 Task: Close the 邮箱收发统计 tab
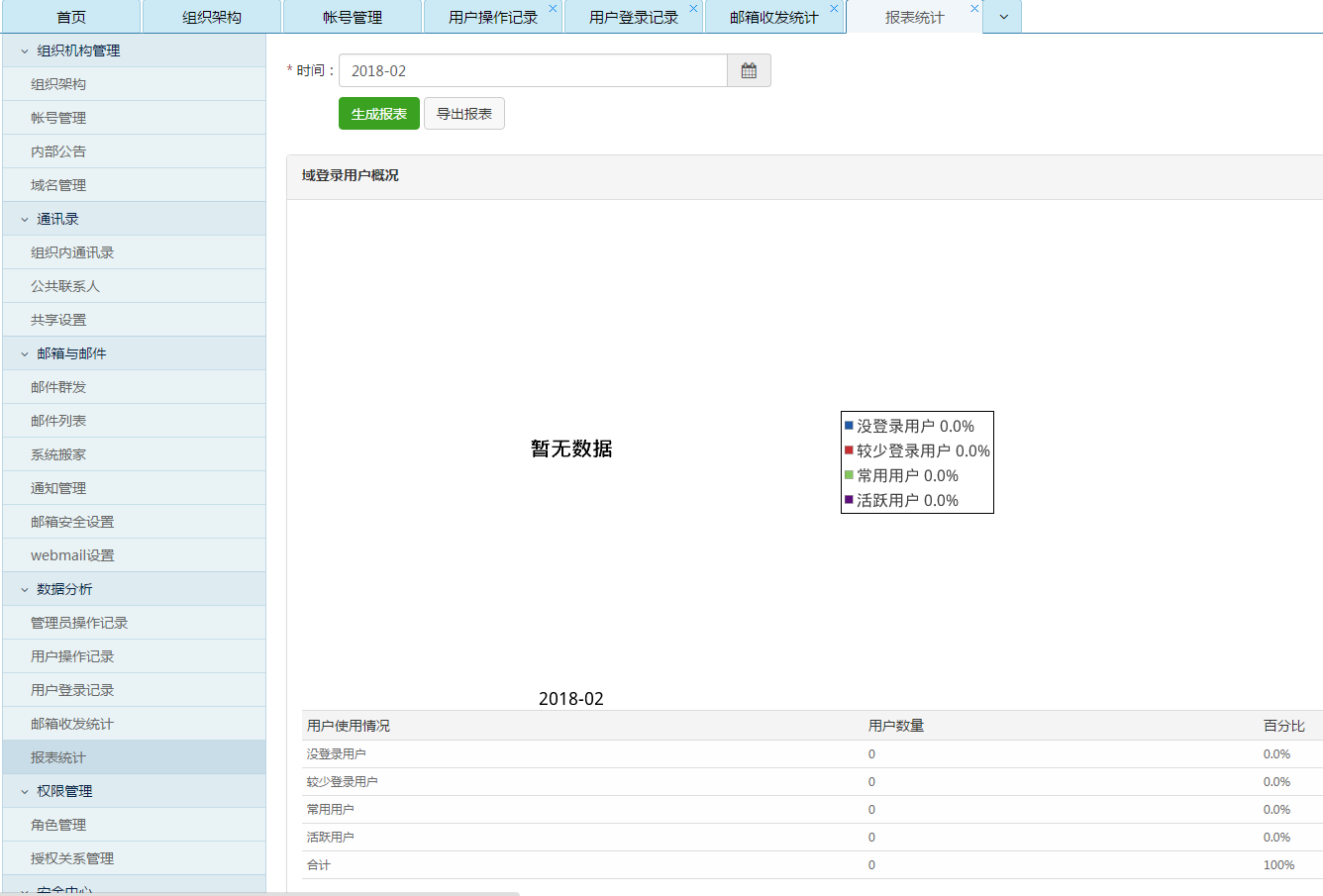(x=834, y=8)
